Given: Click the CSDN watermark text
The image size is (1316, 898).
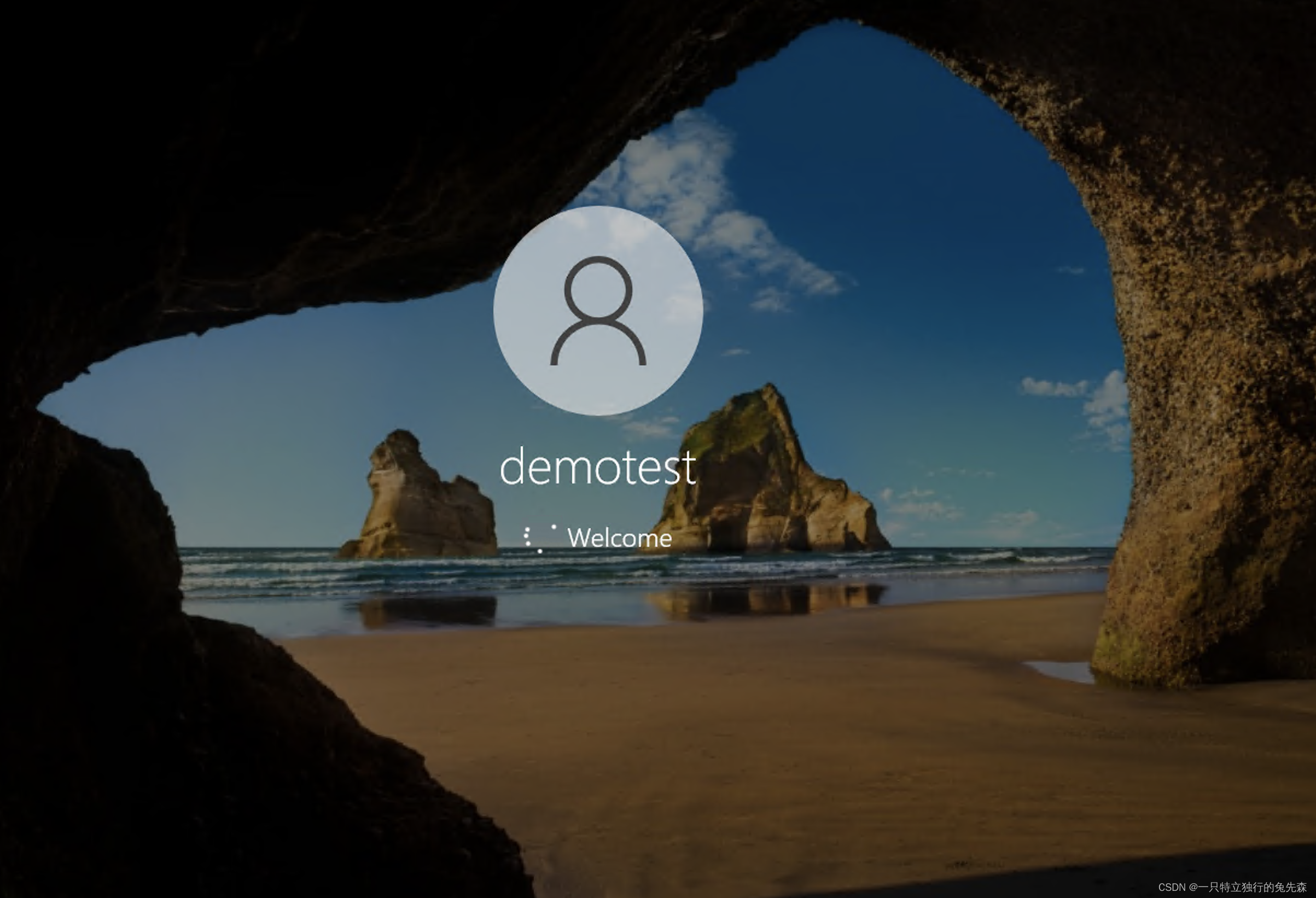Looking at the screenshot, I should [x=1171, y=887].
